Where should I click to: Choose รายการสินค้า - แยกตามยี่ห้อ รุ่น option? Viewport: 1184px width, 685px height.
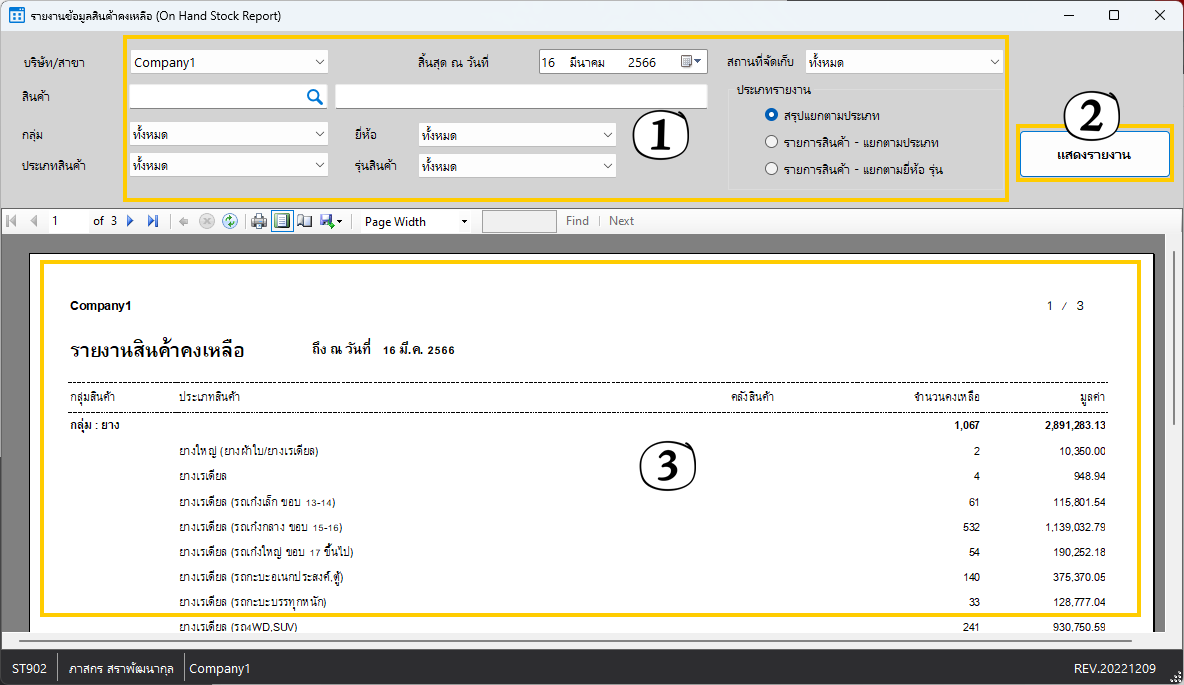[771, 169]
